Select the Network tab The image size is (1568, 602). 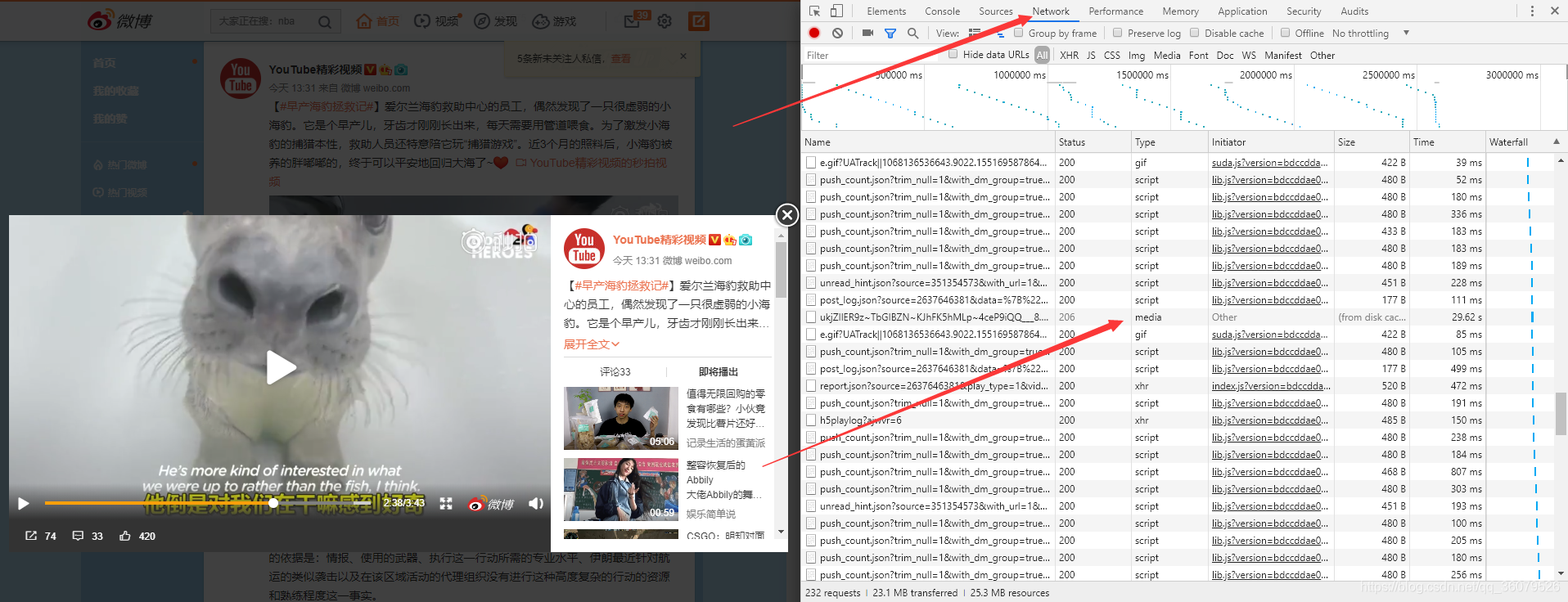(x=1051, y=11)
